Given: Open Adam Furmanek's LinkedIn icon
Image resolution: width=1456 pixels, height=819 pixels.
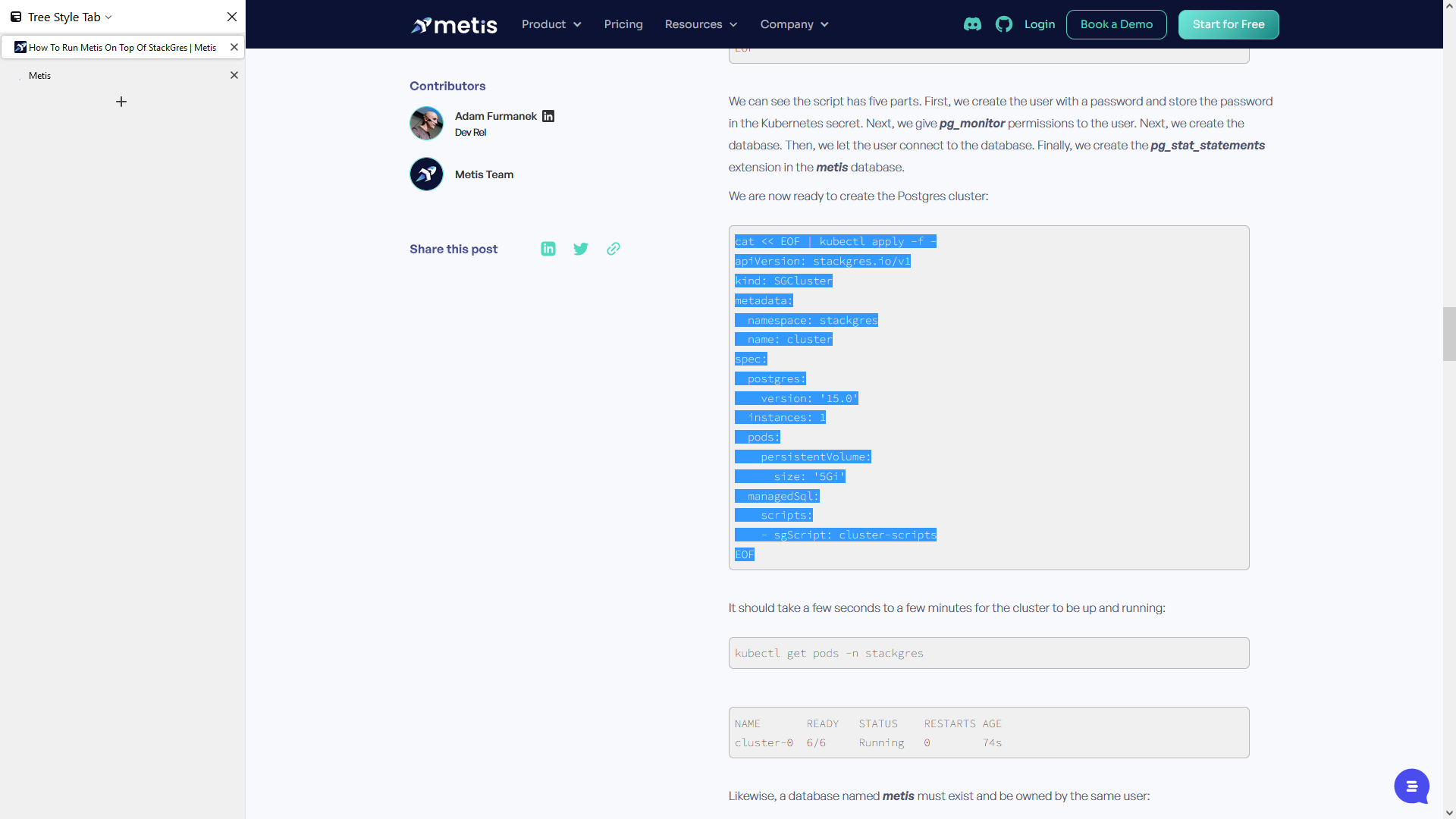Looking at the screenshot, I should 548,116.
